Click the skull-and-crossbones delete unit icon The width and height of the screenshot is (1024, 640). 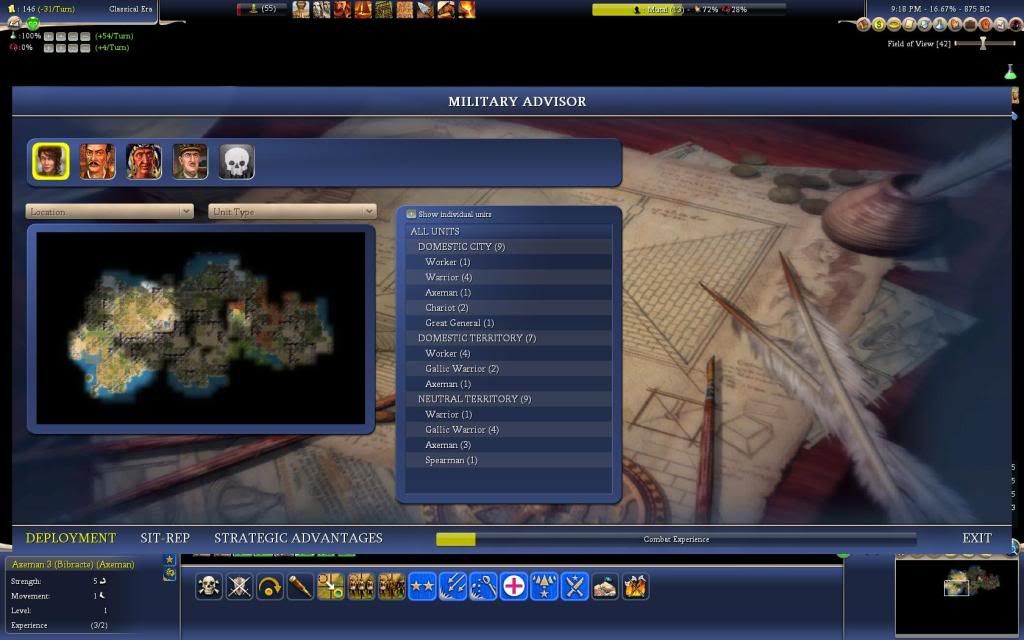208,586
